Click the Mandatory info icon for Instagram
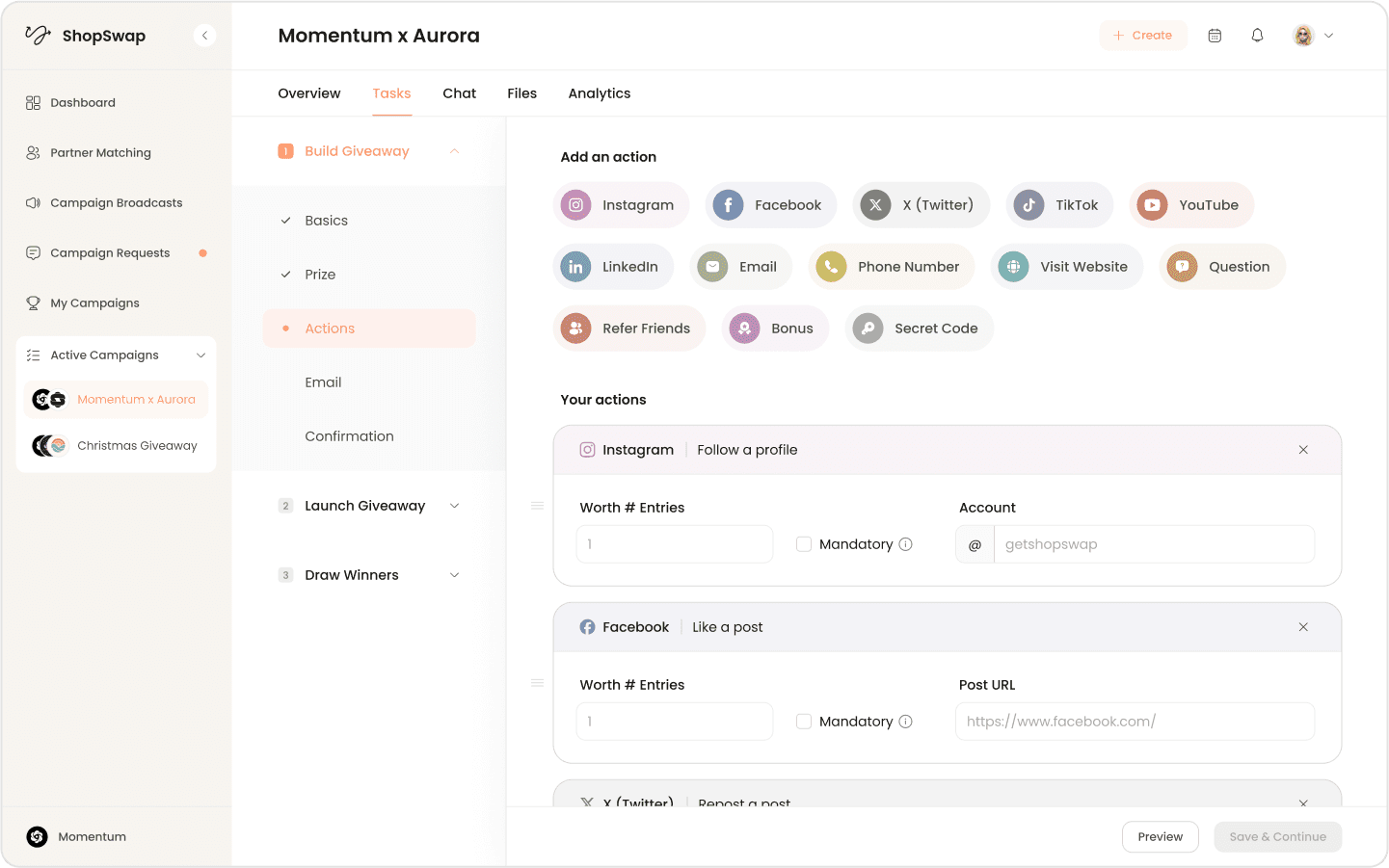 [905, 544]
